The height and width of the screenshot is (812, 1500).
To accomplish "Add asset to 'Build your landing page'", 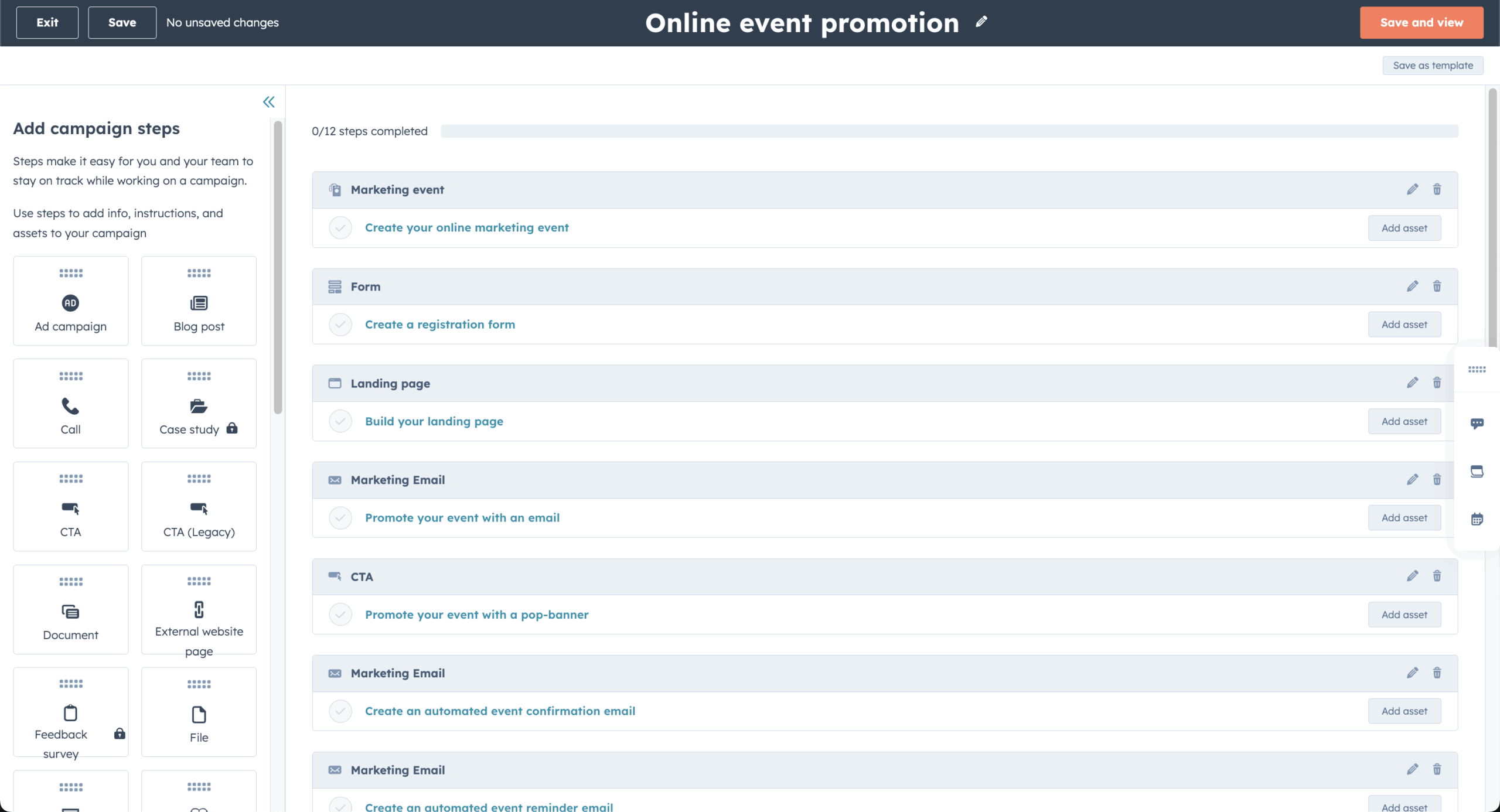I will click(1404, 421).
